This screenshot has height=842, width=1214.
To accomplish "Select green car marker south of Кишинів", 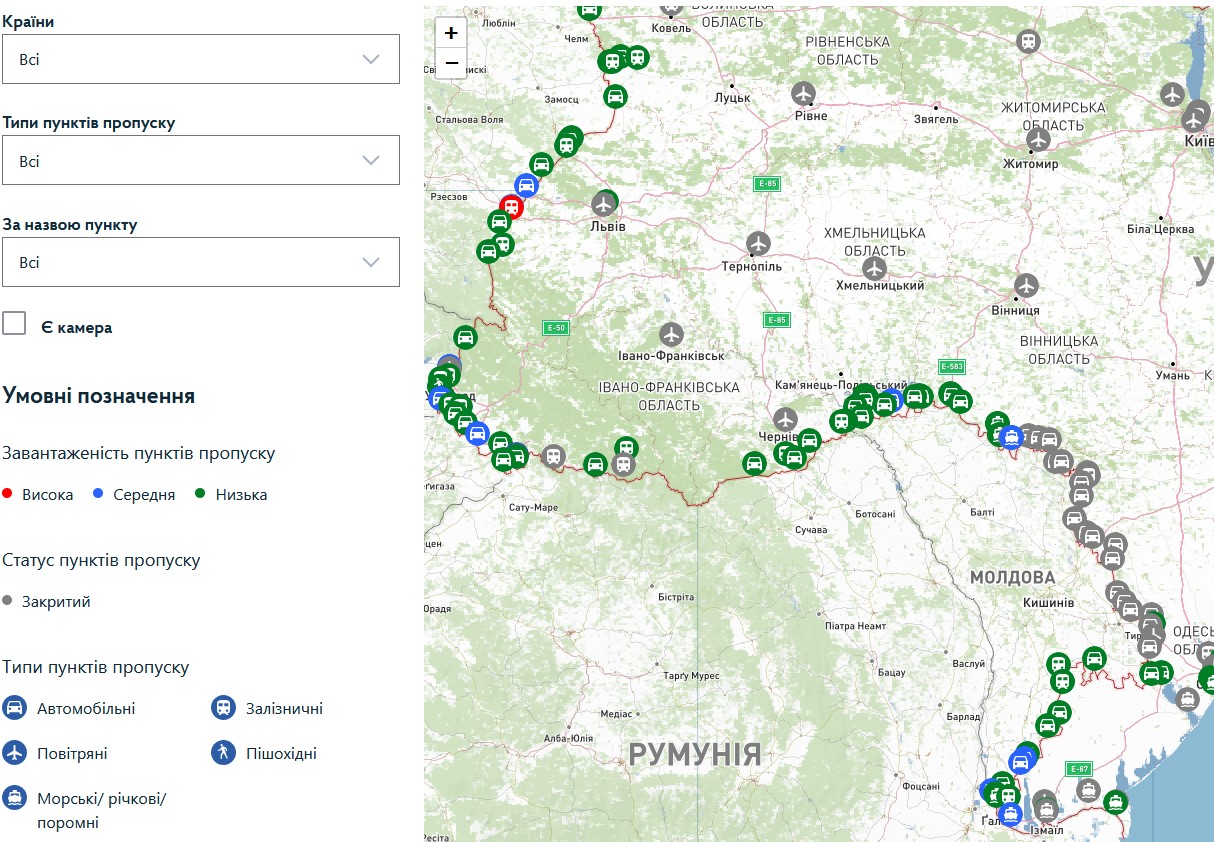I will [1095, 658].
